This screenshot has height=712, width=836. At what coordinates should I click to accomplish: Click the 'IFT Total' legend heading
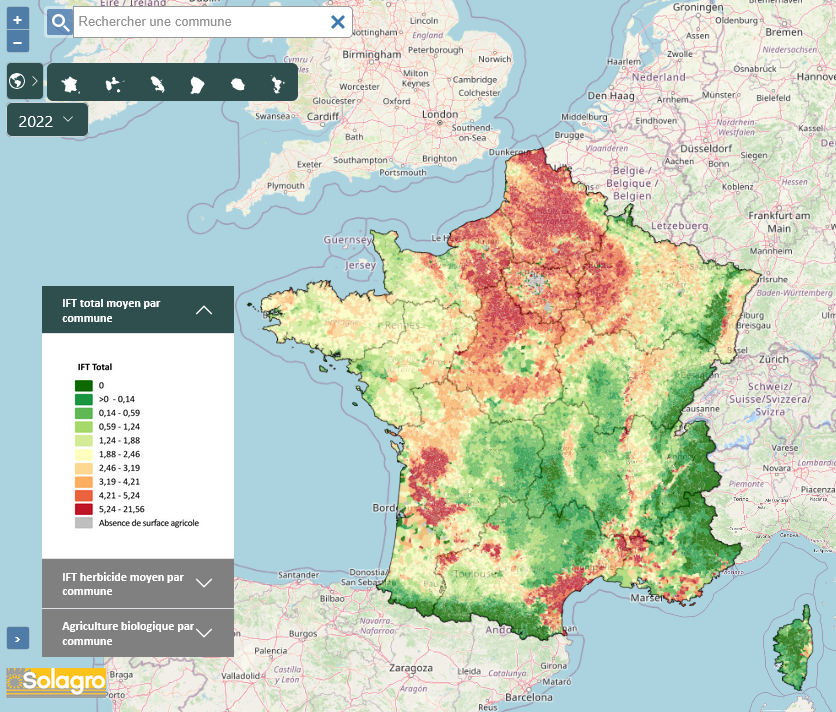point(95,367)
